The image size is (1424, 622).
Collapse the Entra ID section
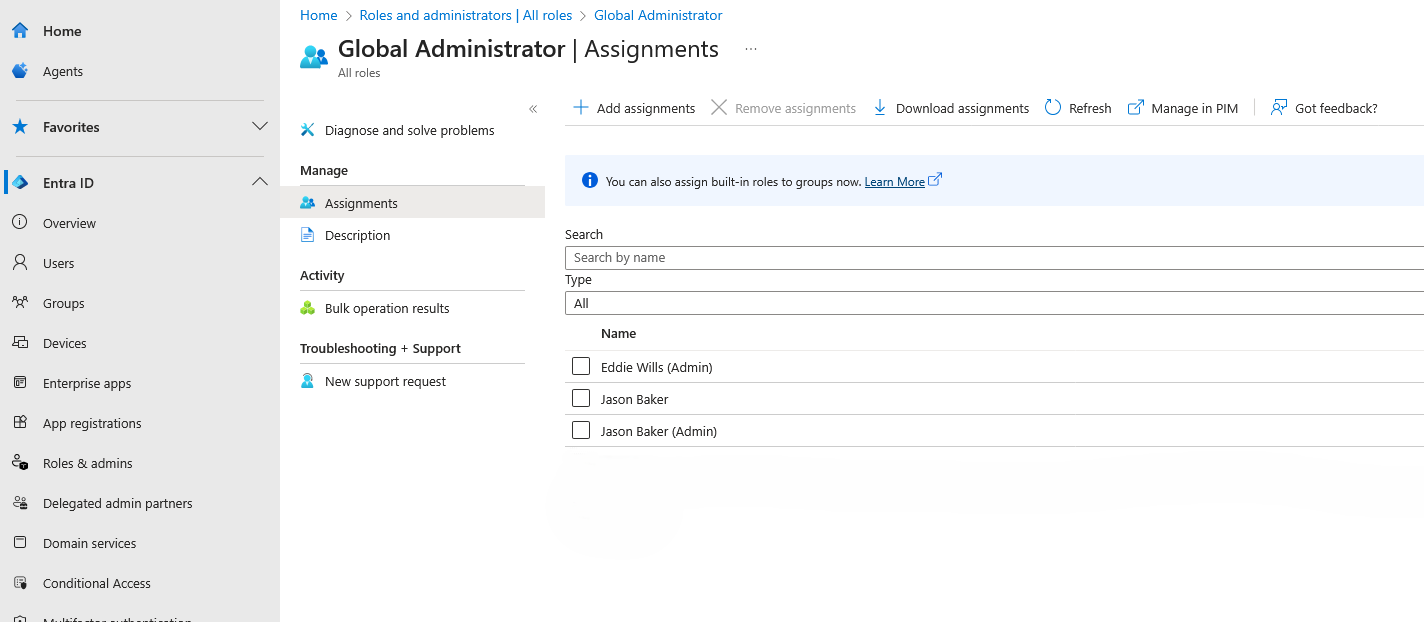pyautogui.click(x=260, y=182)
